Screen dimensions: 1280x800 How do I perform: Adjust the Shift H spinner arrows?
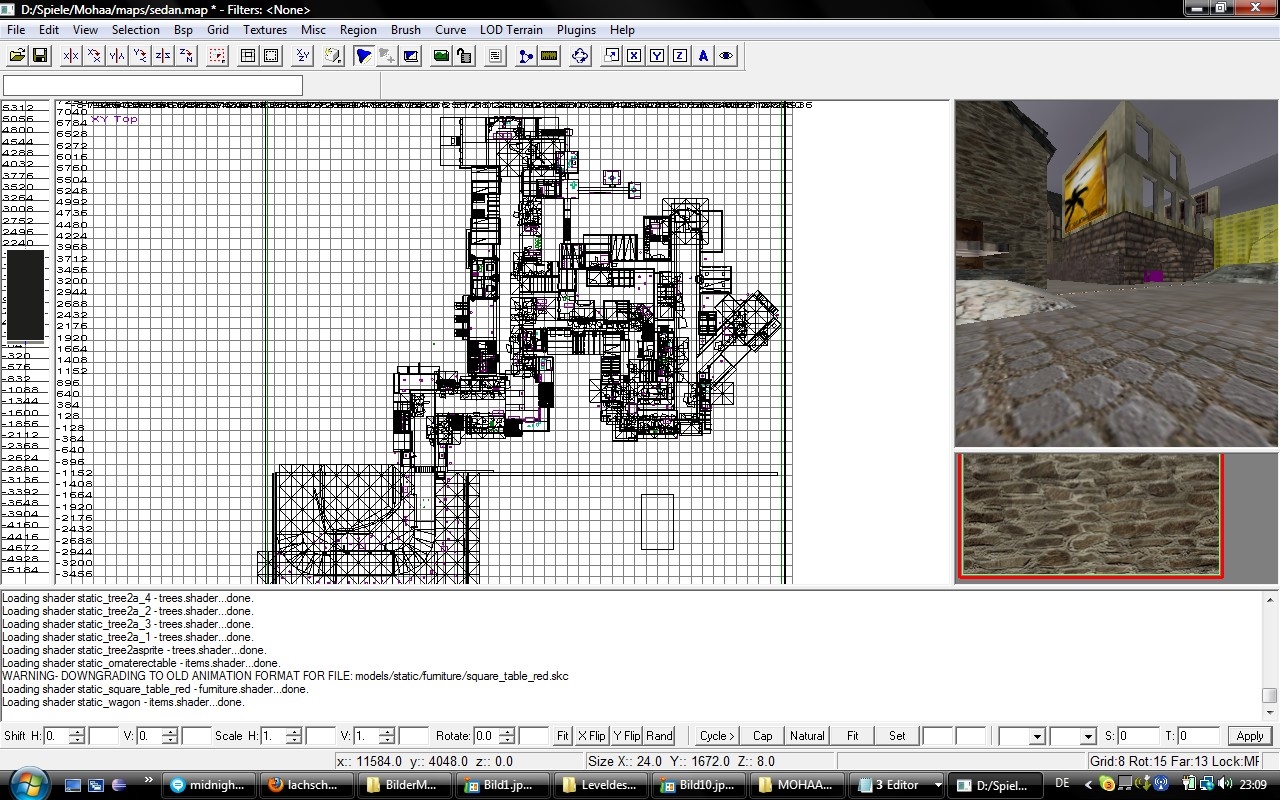[x=77, y=736]
